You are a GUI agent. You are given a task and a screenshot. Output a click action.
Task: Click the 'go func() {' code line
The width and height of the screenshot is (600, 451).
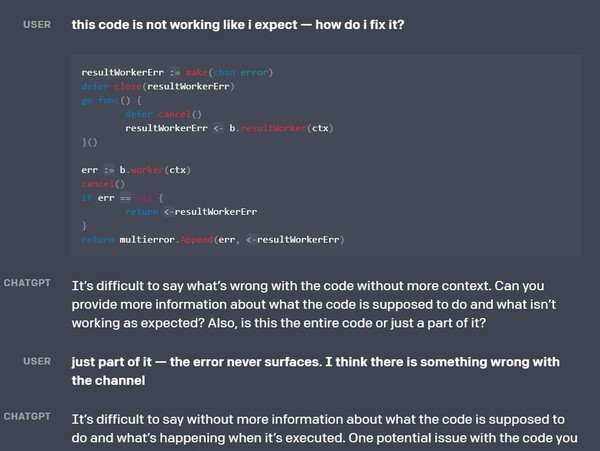tap(111, 100)
